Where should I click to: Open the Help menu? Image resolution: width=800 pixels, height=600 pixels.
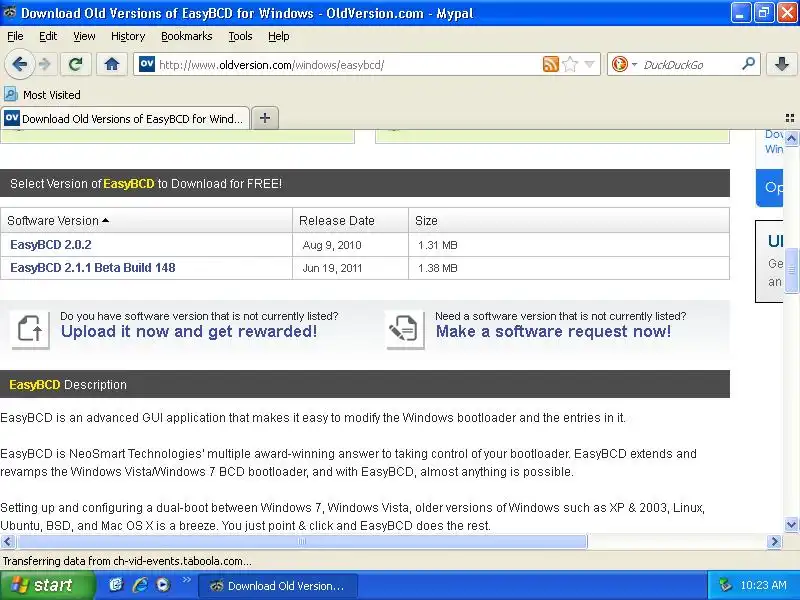coord(279,36)
